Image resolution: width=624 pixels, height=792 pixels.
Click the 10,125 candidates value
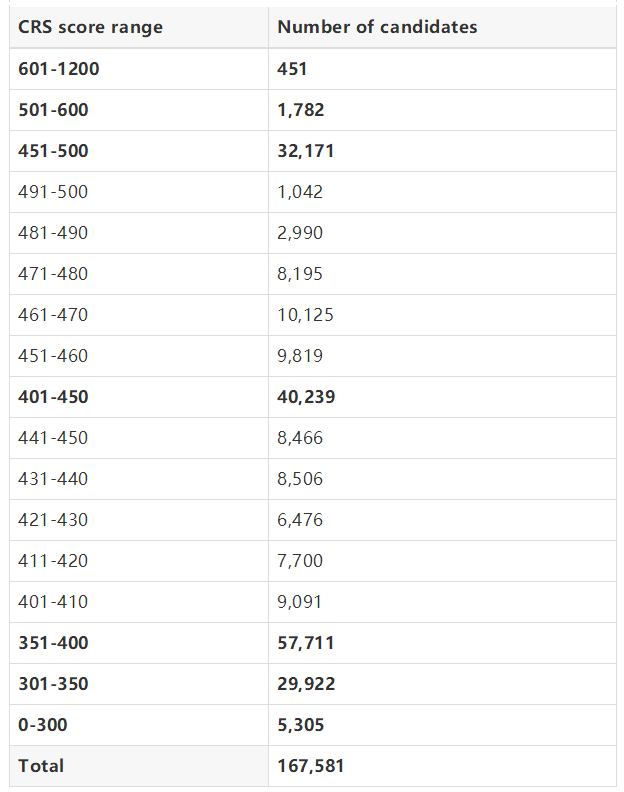[305, 315]
